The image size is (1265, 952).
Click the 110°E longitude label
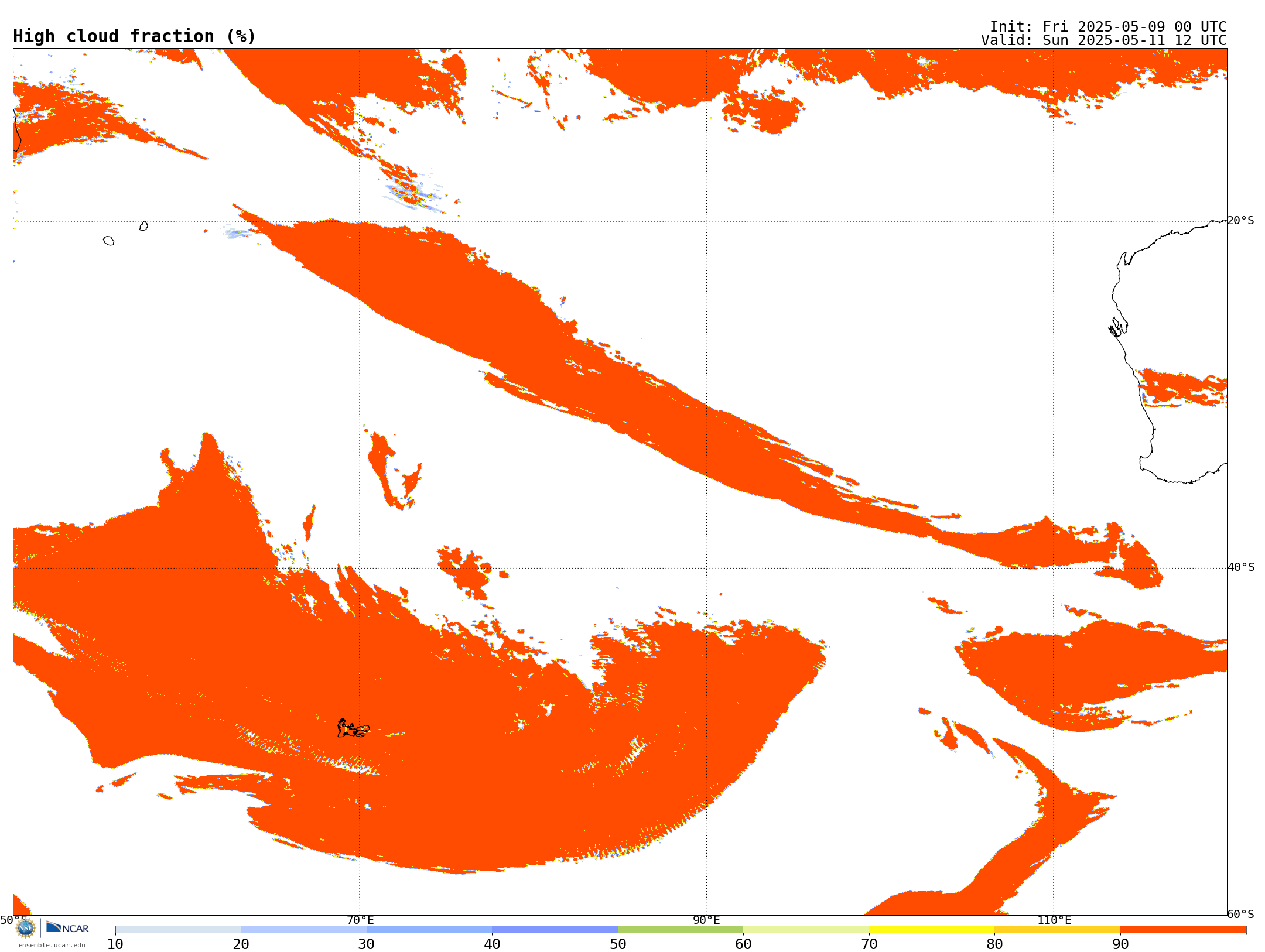pos(1054,920)
